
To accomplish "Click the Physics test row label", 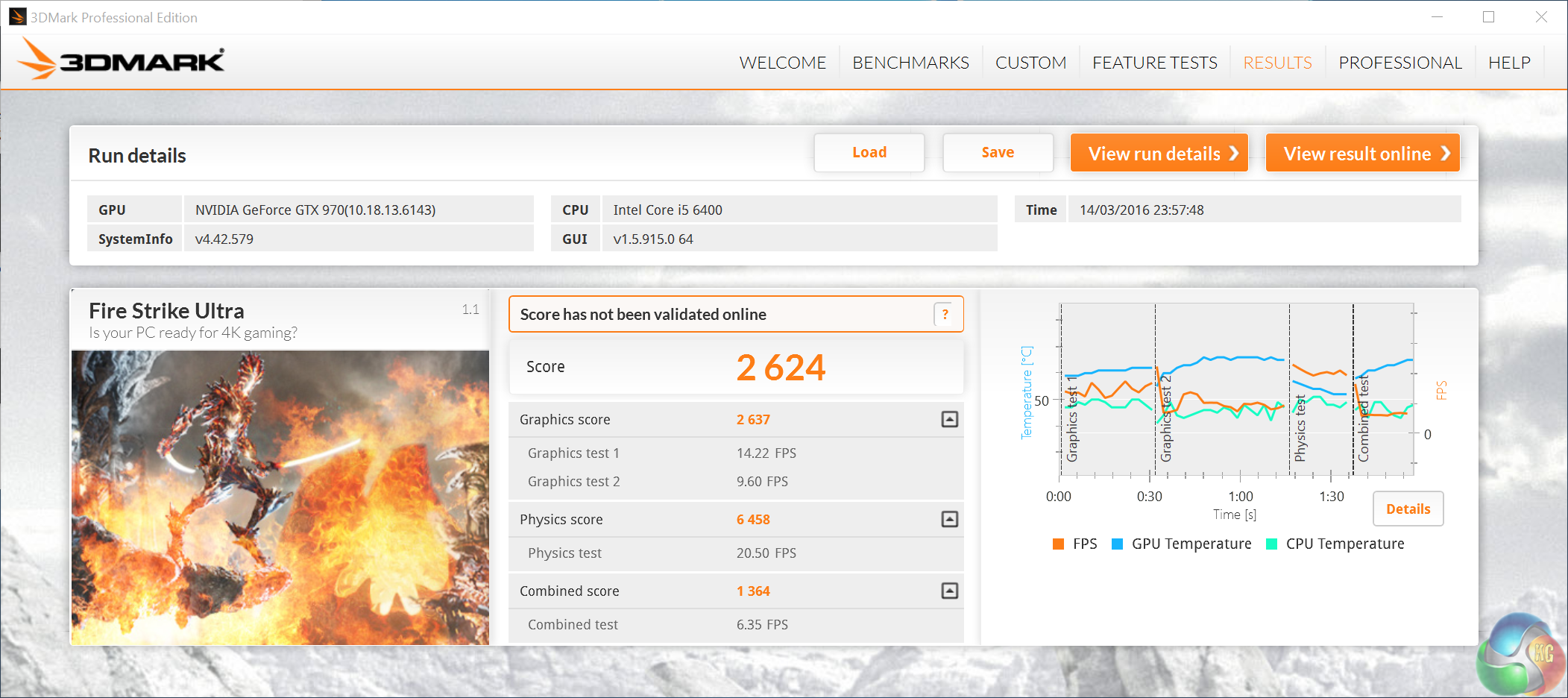I will tap(564, 553).
